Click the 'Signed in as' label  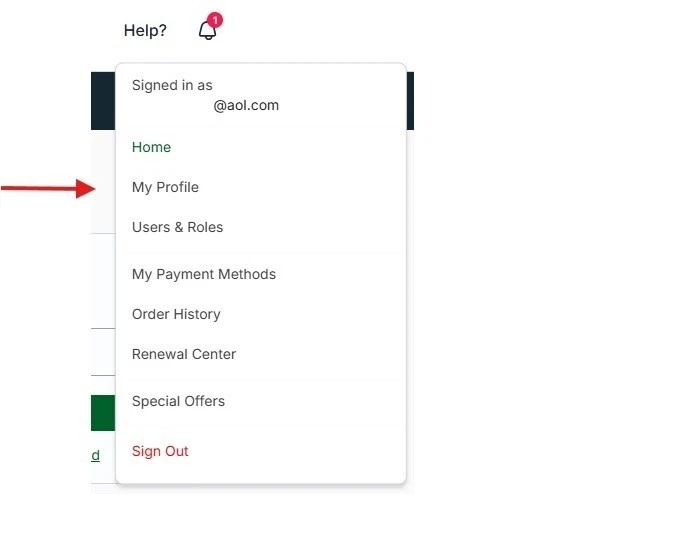coord(172,85)
